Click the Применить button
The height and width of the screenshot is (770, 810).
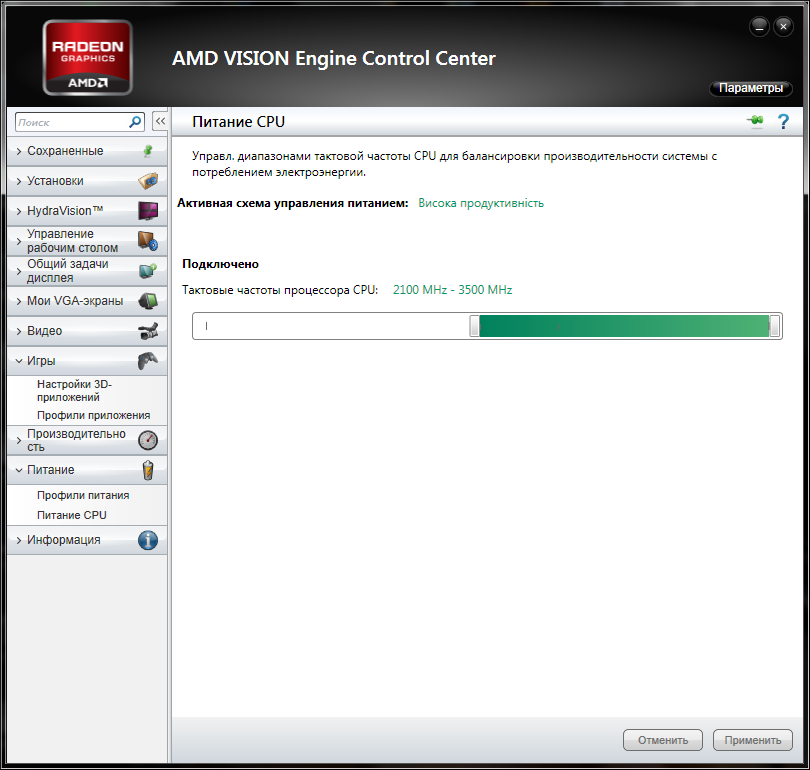pyautogui.click(x=753, y=740)
